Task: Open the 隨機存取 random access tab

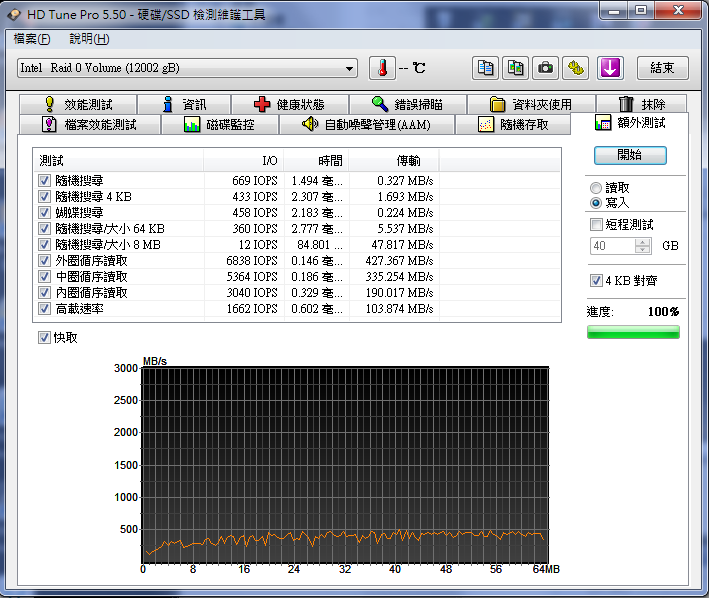Action: pos(513,124)
